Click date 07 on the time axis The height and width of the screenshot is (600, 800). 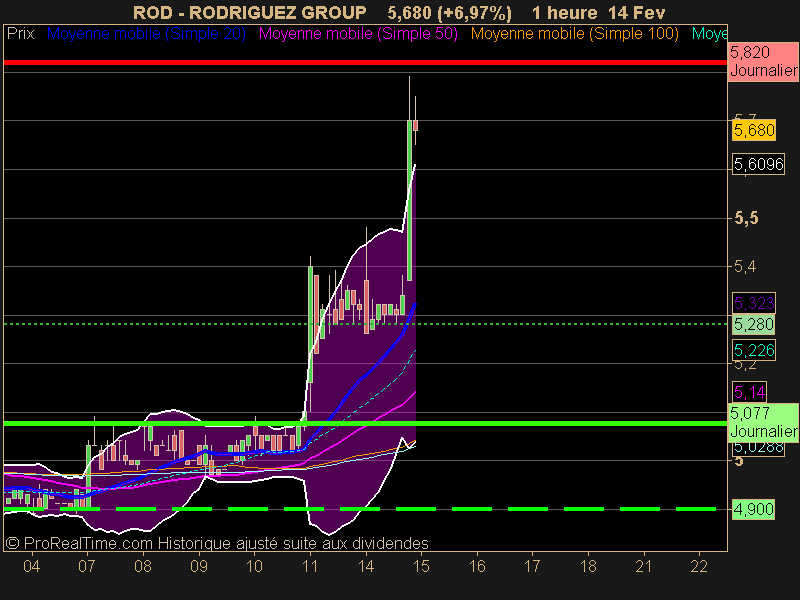[87, 566]
